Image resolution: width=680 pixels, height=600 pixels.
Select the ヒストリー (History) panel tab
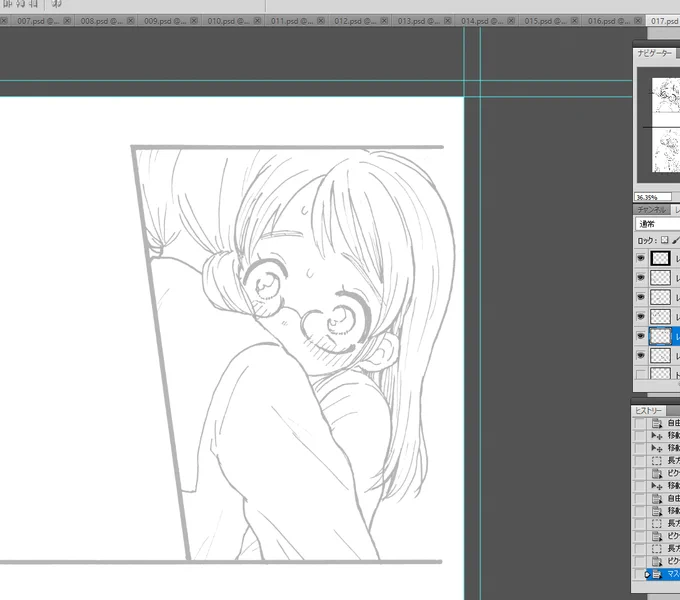coord(649,411)
